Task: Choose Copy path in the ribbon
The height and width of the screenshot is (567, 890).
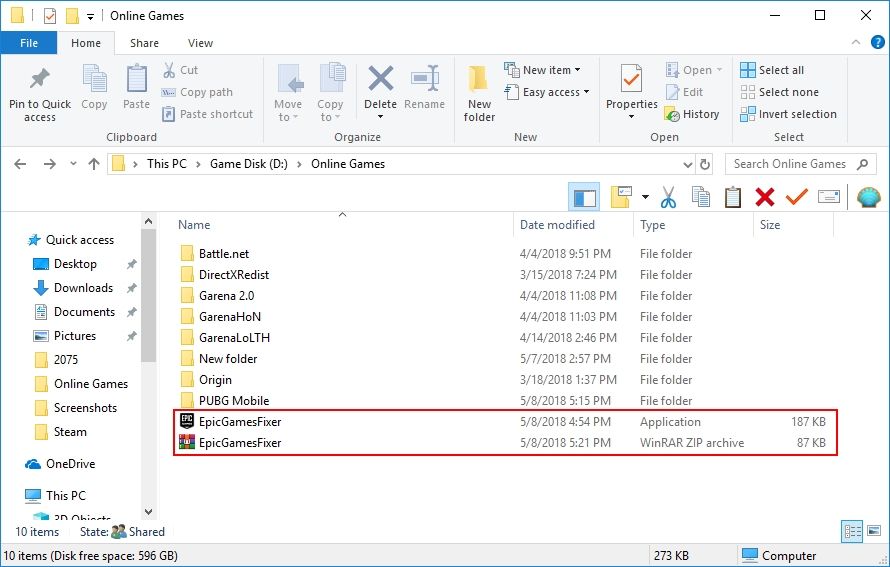Action: (x=198, y=92)
